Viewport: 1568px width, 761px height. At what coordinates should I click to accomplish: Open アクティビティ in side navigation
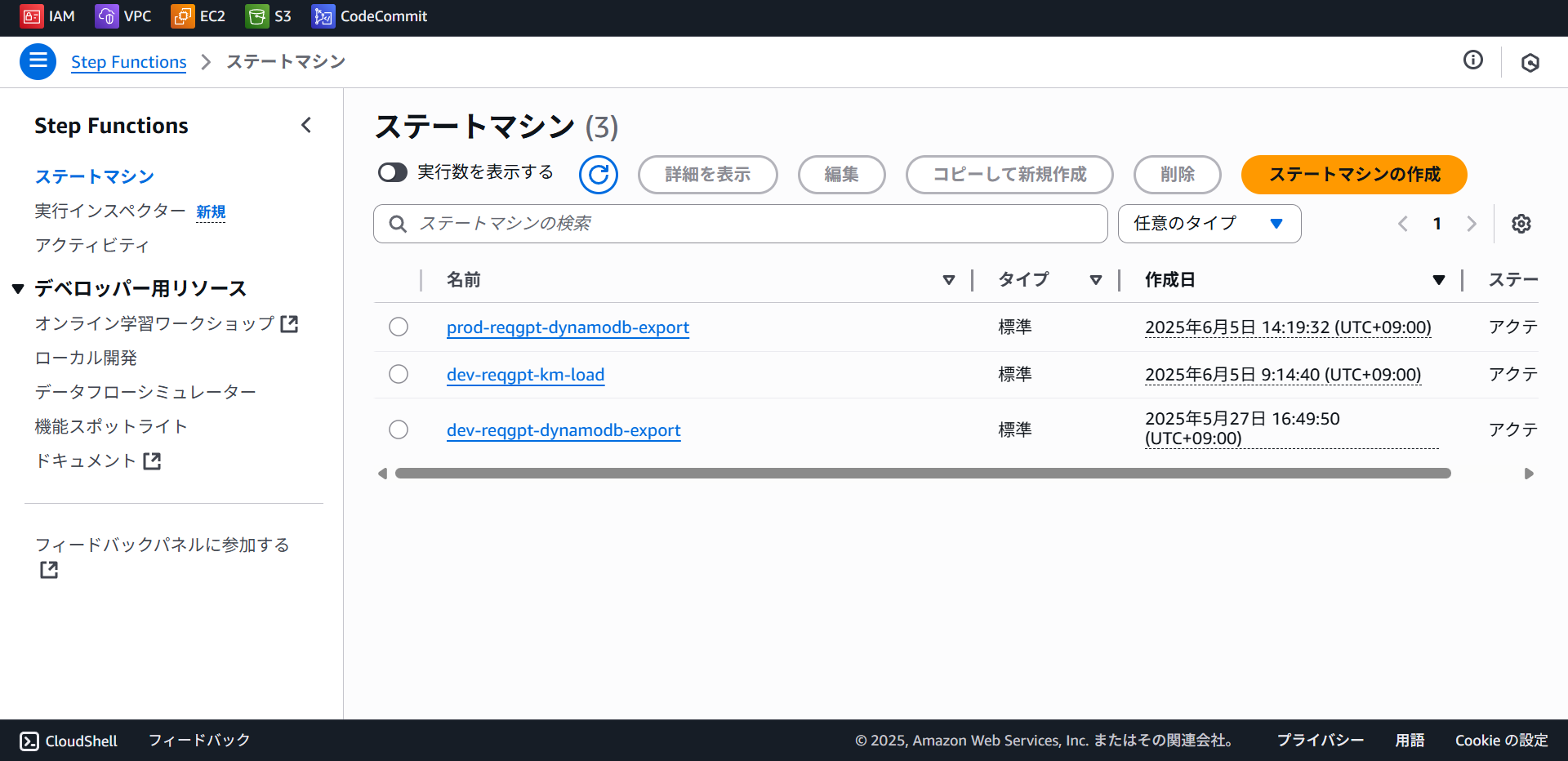click(92, 246)
